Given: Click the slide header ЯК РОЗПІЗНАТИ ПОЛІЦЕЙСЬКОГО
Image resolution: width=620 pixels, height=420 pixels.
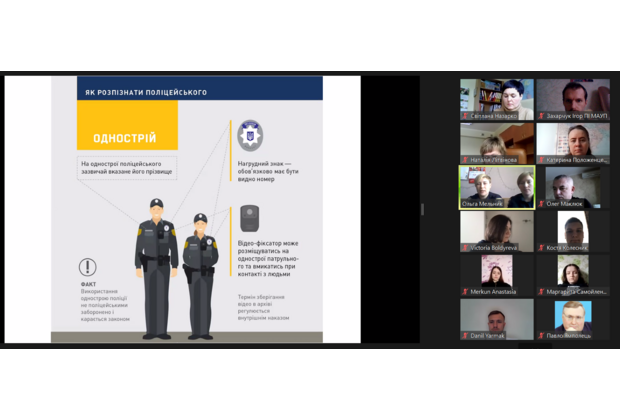Looking at the screenshot, I should coord(145,92).
